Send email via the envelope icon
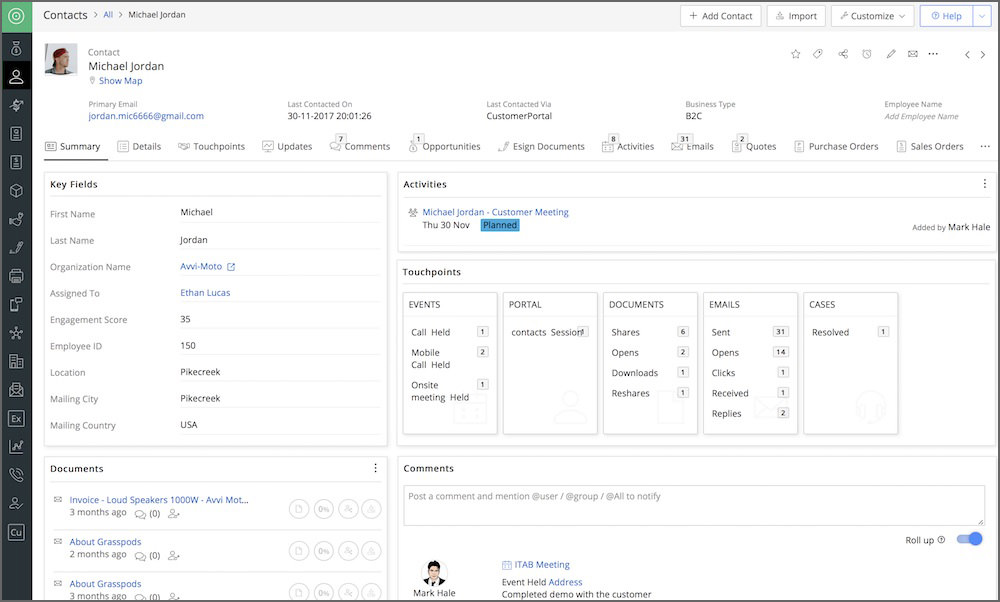1000x602 pixels. [x=912, y=54]
